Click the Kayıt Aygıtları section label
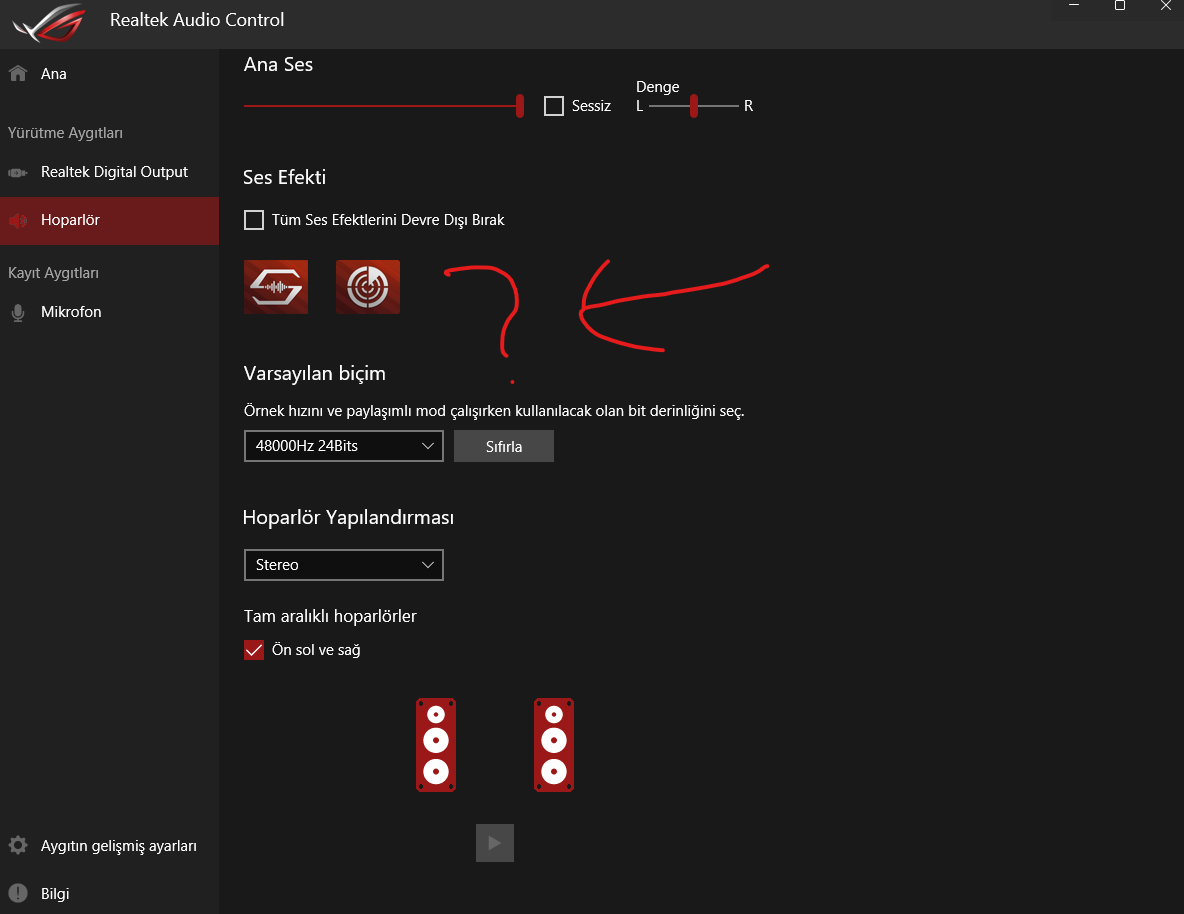 click(53, 273)
